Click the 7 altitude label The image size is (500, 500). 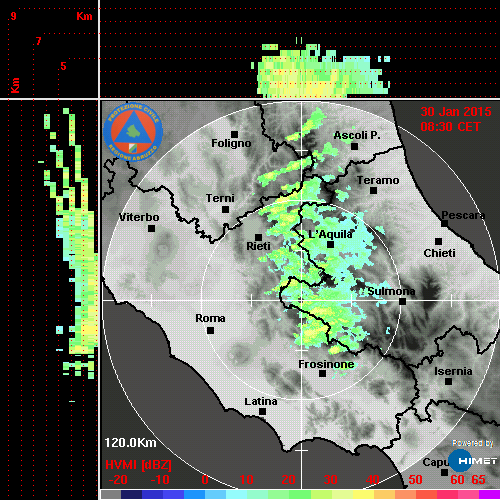[39, 41]
